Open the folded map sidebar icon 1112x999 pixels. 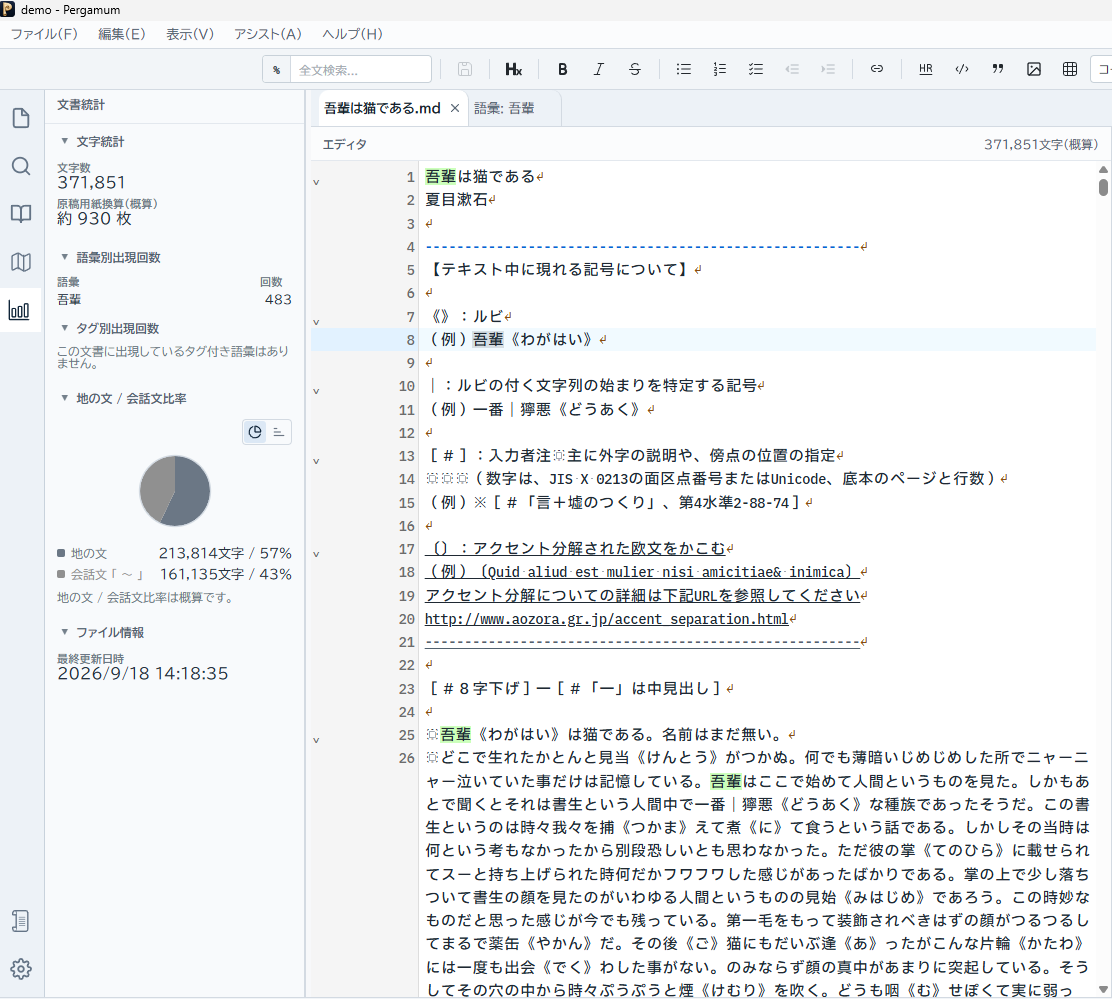pyautogui.click(x=21, y=262)
